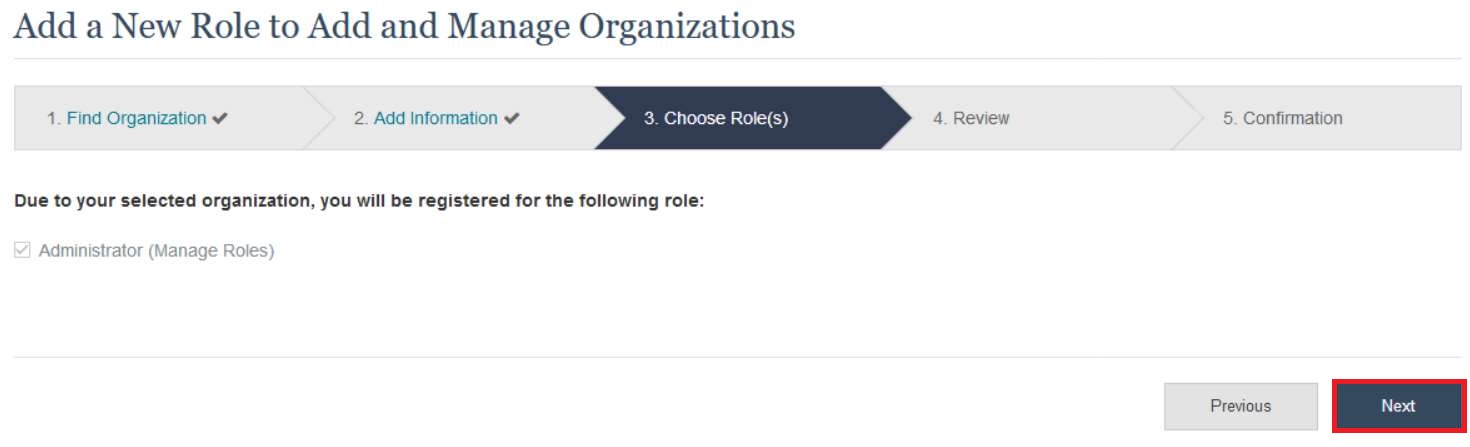Click the Add a New Role page heading
Screen dimensions: 1470x447
(404, 27)
